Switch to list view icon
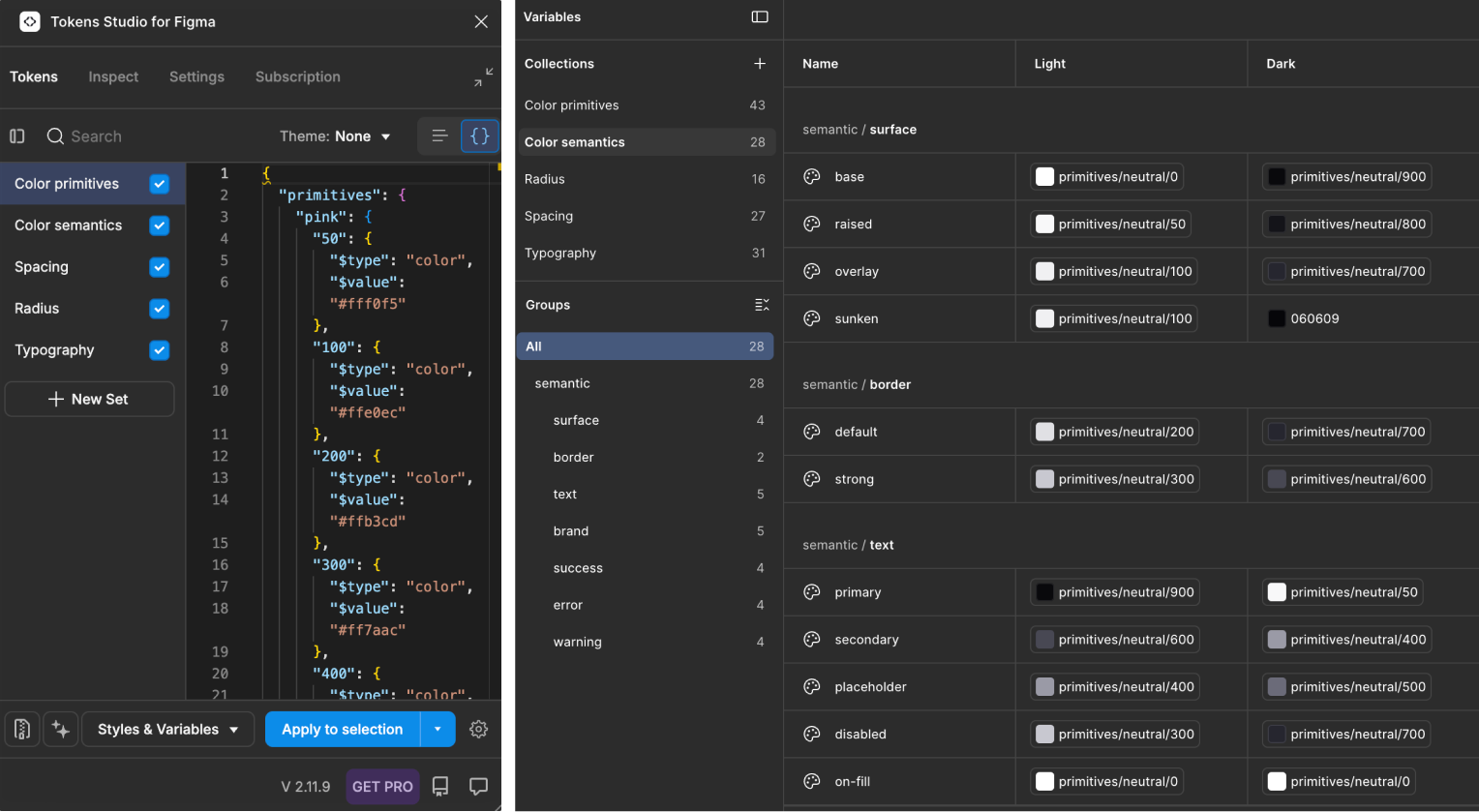The image size is (1479, 812). coord(439,136)
